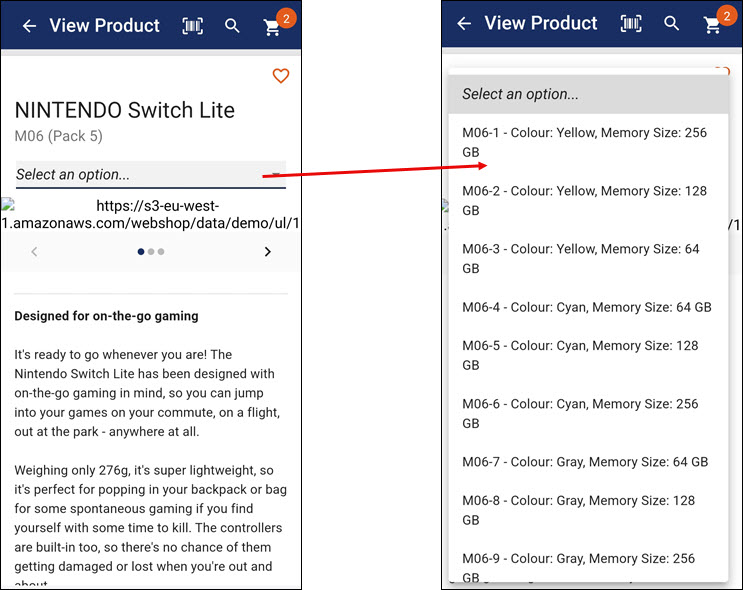Image resolution: width=743 pixels, height=590 pixels.
Task: Tap back arrow on right screen header
Action: tap(464, 24)
